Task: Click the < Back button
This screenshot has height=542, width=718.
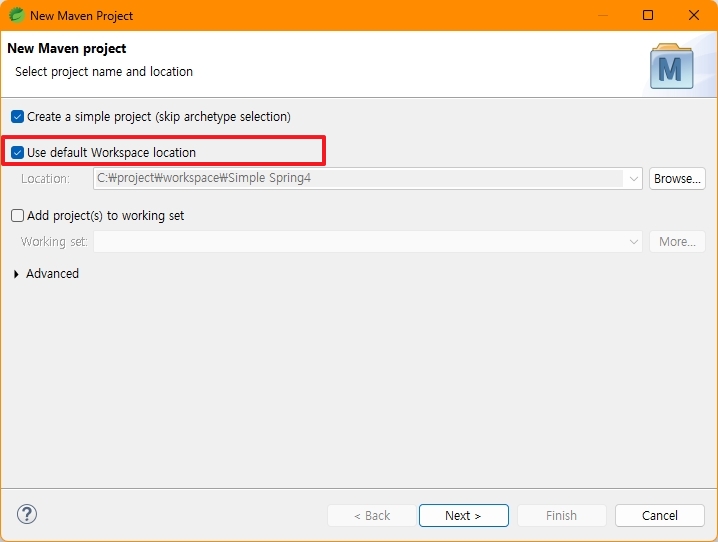Action: pos(372,515)
